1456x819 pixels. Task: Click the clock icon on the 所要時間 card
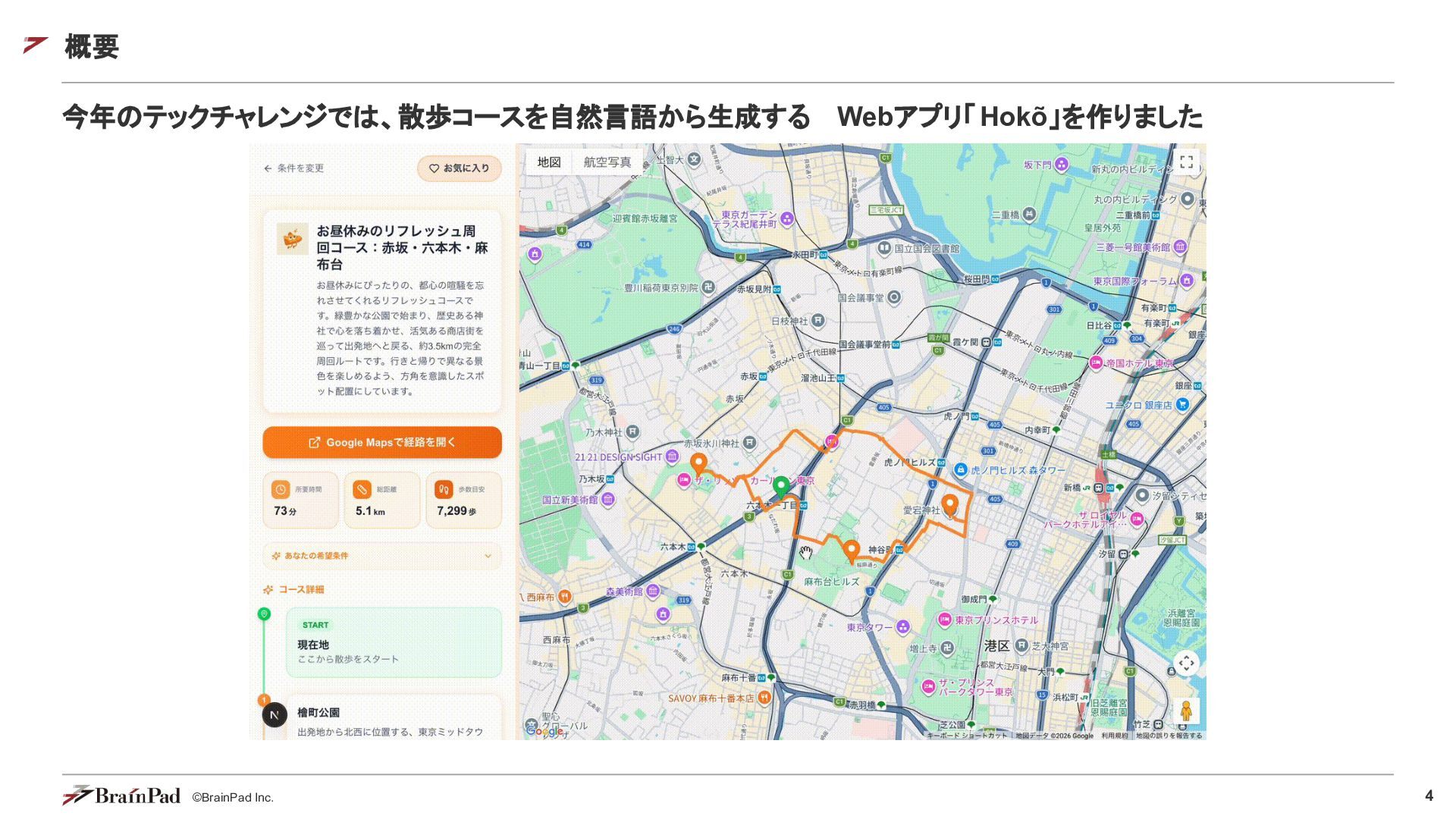pos(281,490)
